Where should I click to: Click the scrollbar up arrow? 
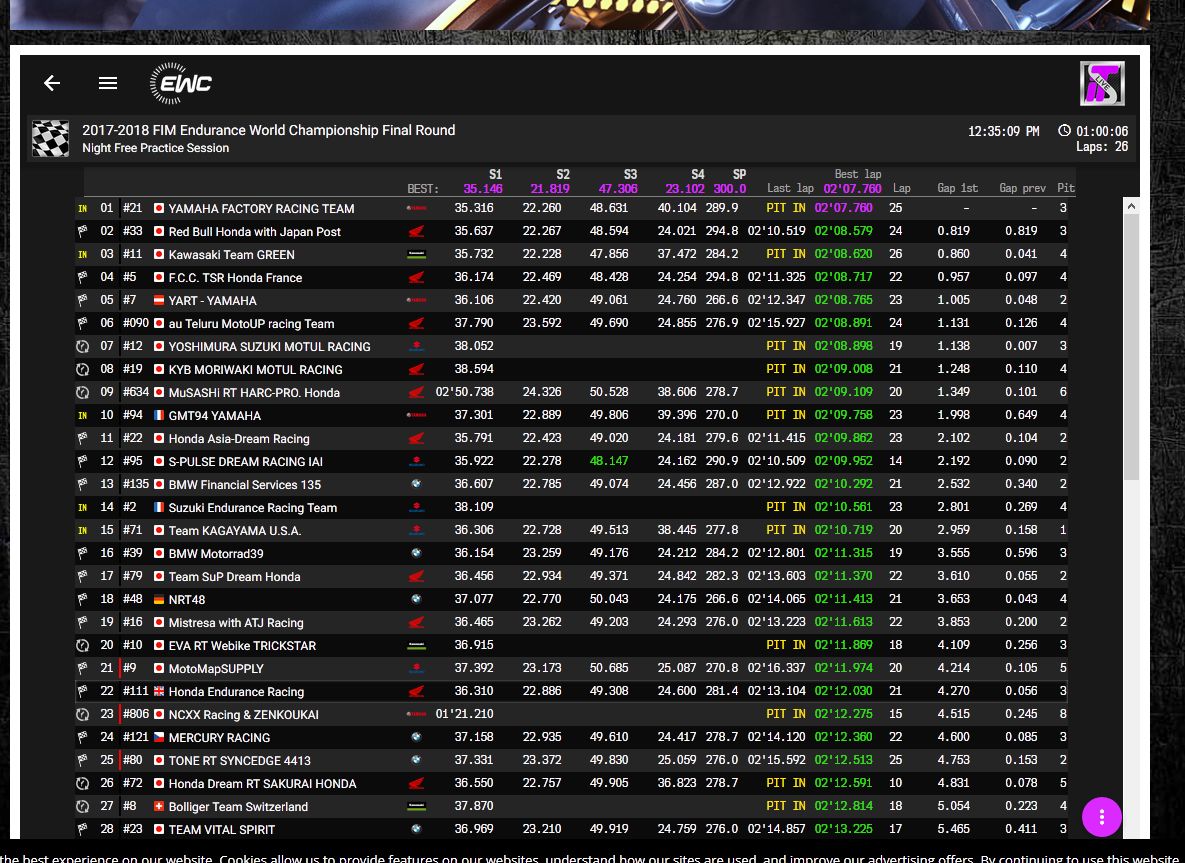(x=1131, y=206)
